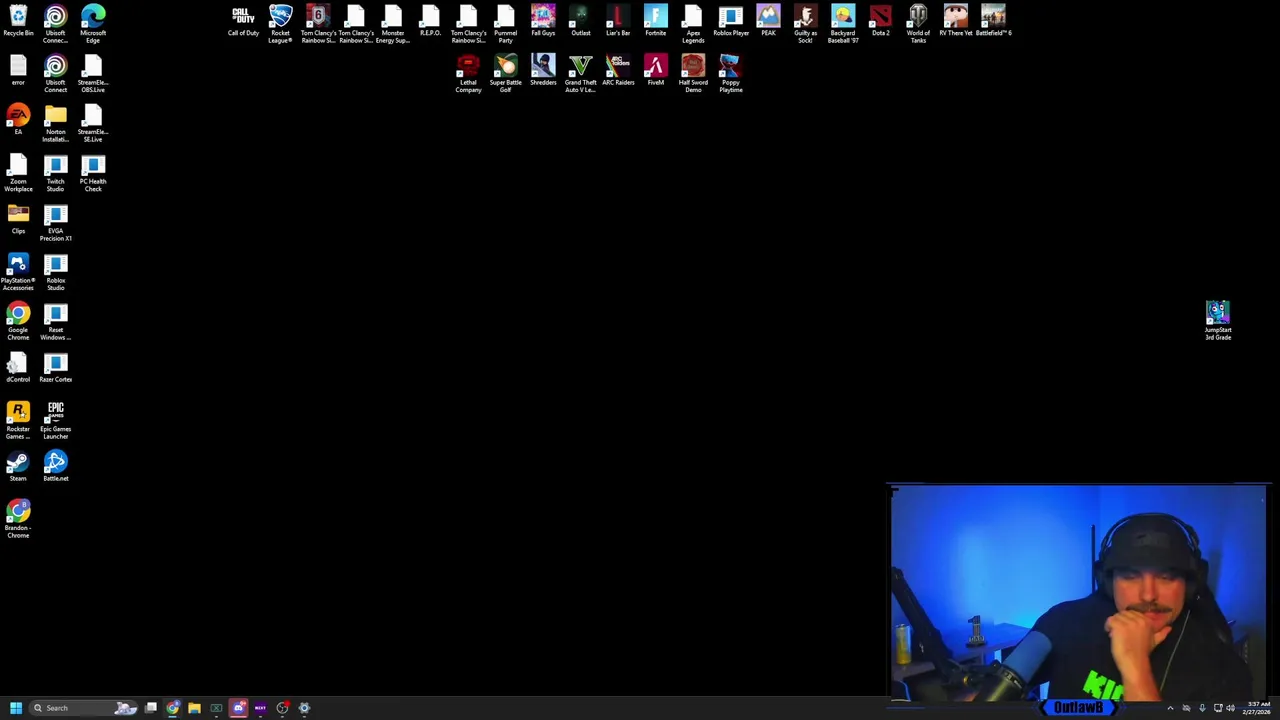Launch the Roblox Player shortcut
The height and width of the screenshot is (720, 1280).
(x=731, y=22)
